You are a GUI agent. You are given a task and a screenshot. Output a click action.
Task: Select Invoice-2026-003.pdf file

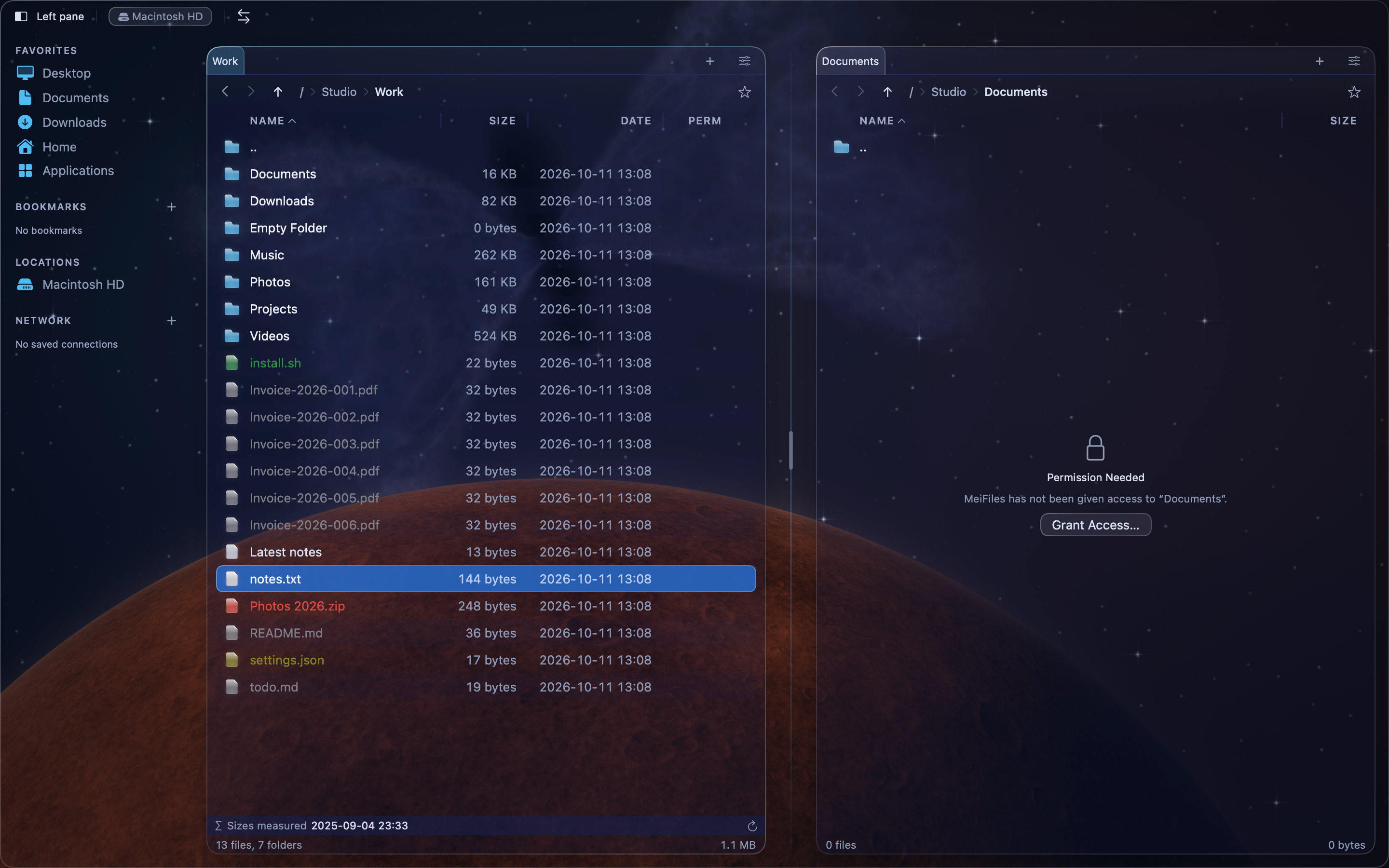[x=486, y=444]
